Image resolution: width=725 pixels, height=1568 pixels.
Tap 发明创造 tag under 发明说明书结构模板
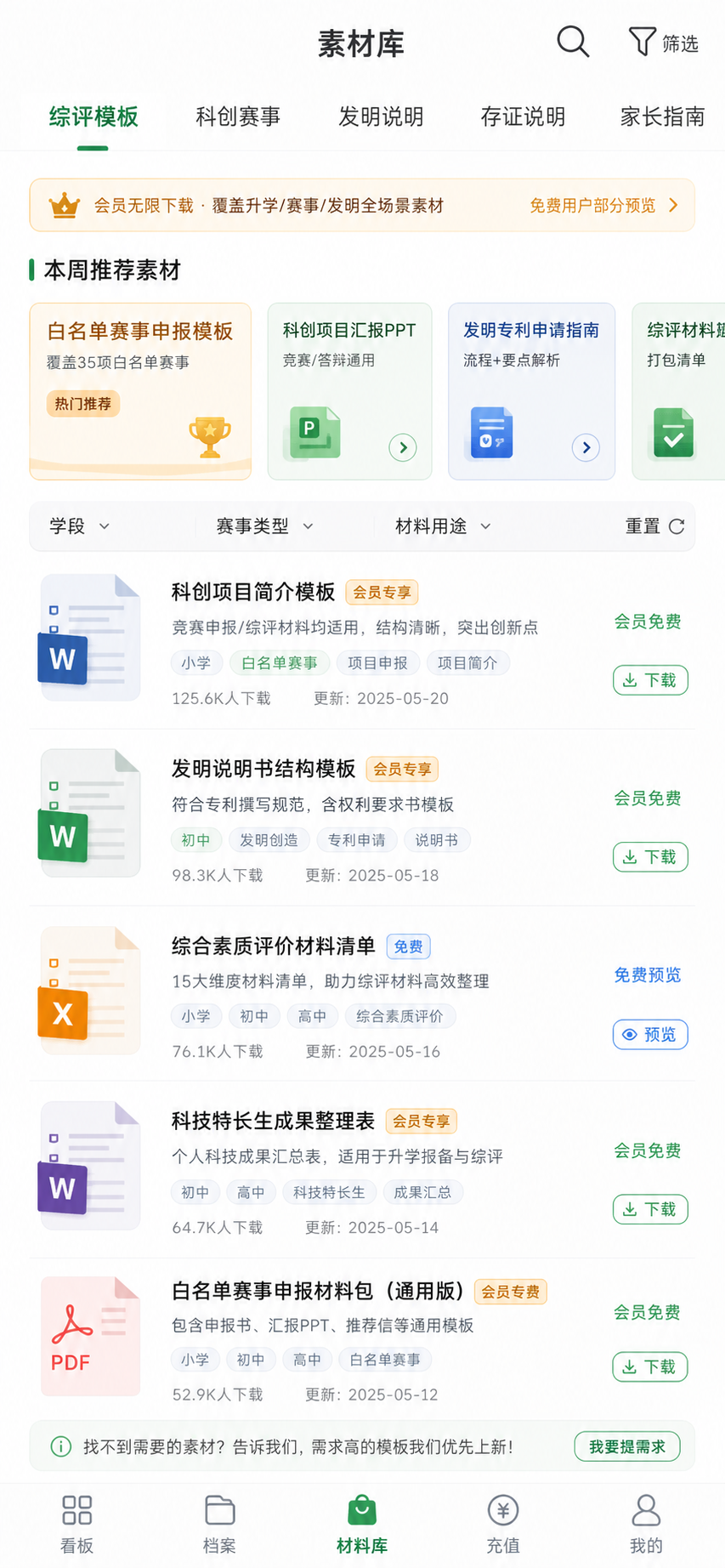[x=269, y=840]
